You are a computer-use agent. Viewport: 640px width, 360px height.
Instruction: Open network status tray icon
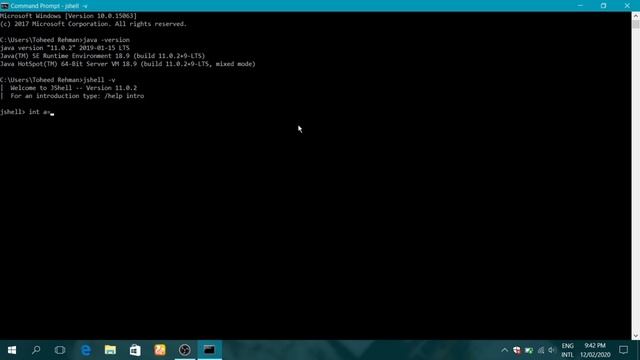pos(541,350)
